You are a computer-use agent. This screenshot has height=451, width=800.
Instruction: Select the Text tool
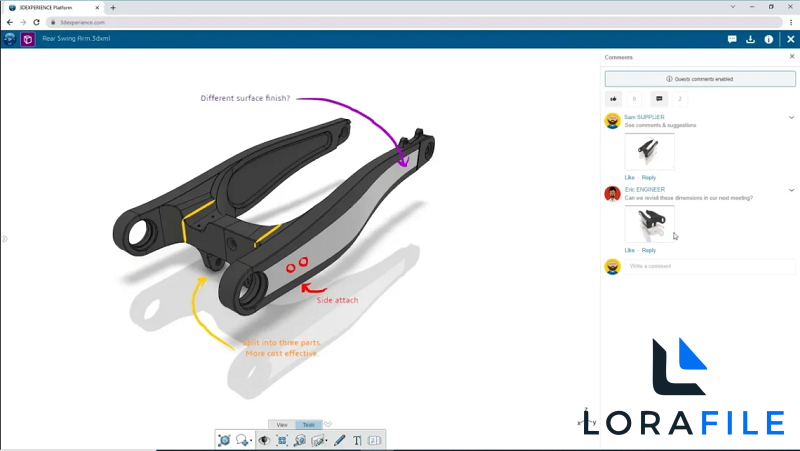[357, 440]
